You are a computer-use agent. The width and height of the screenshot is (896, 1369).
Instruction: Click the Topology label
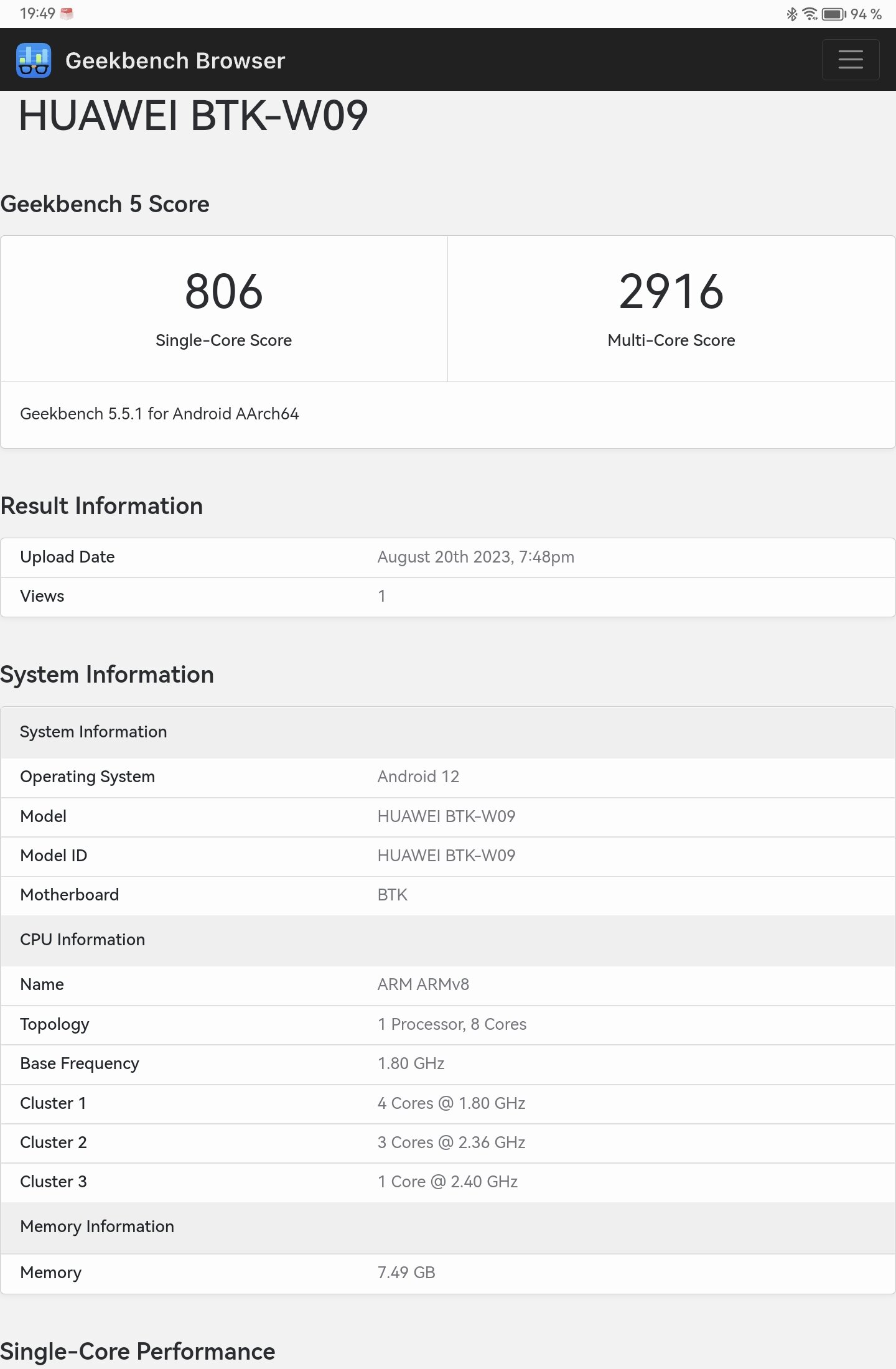click(x=55, y=1024)
